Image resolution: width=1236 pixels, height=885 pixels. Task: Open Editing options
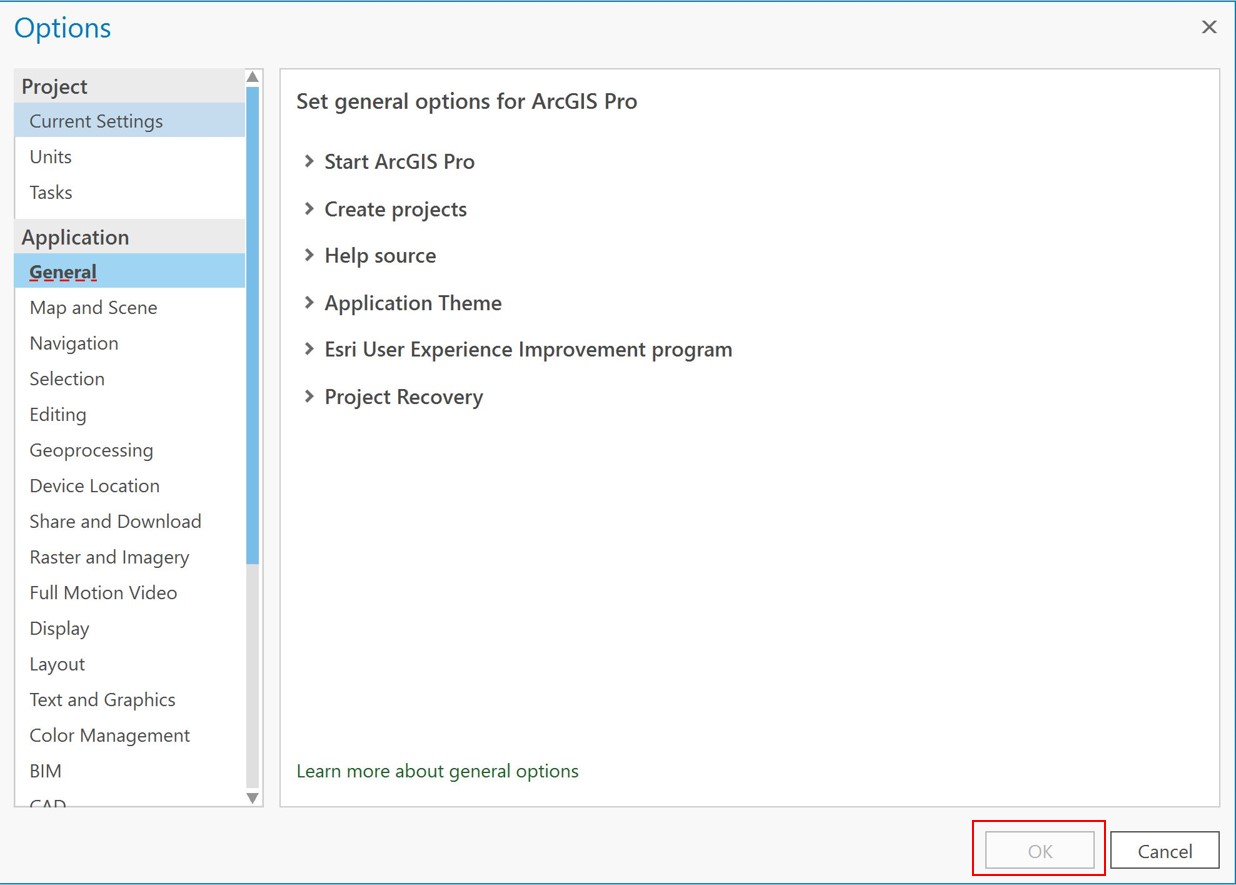click(130, 415)
